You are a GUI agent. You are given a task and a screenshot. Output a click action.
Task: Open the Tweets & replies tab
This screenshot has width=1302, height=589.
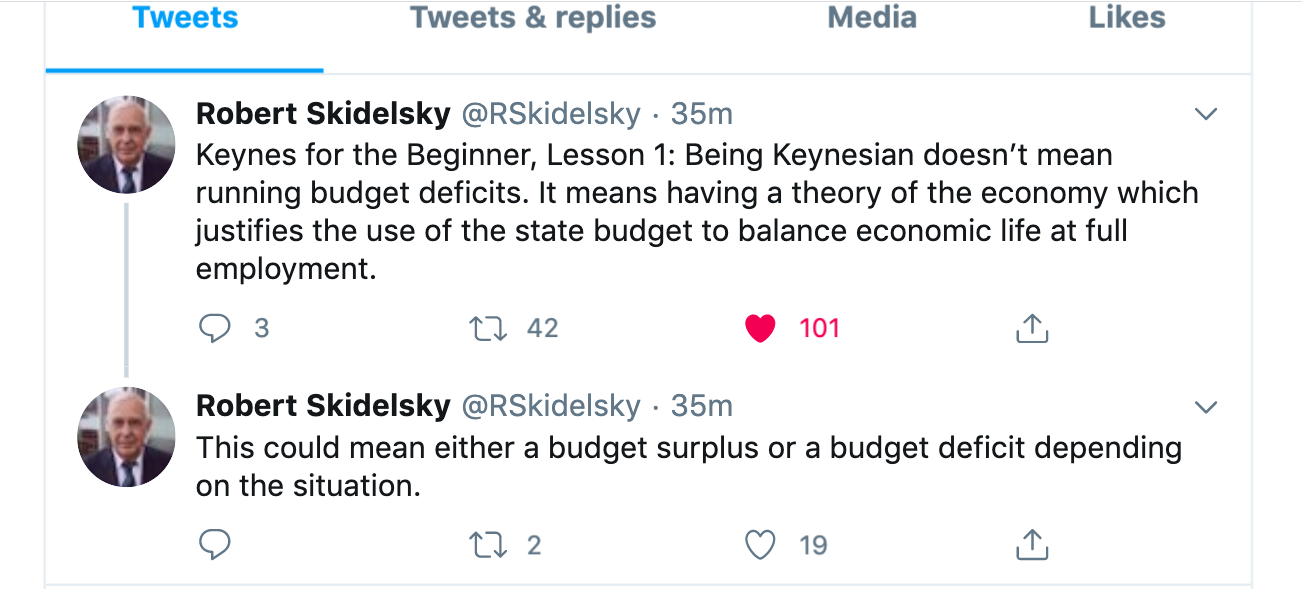(533, 18)
